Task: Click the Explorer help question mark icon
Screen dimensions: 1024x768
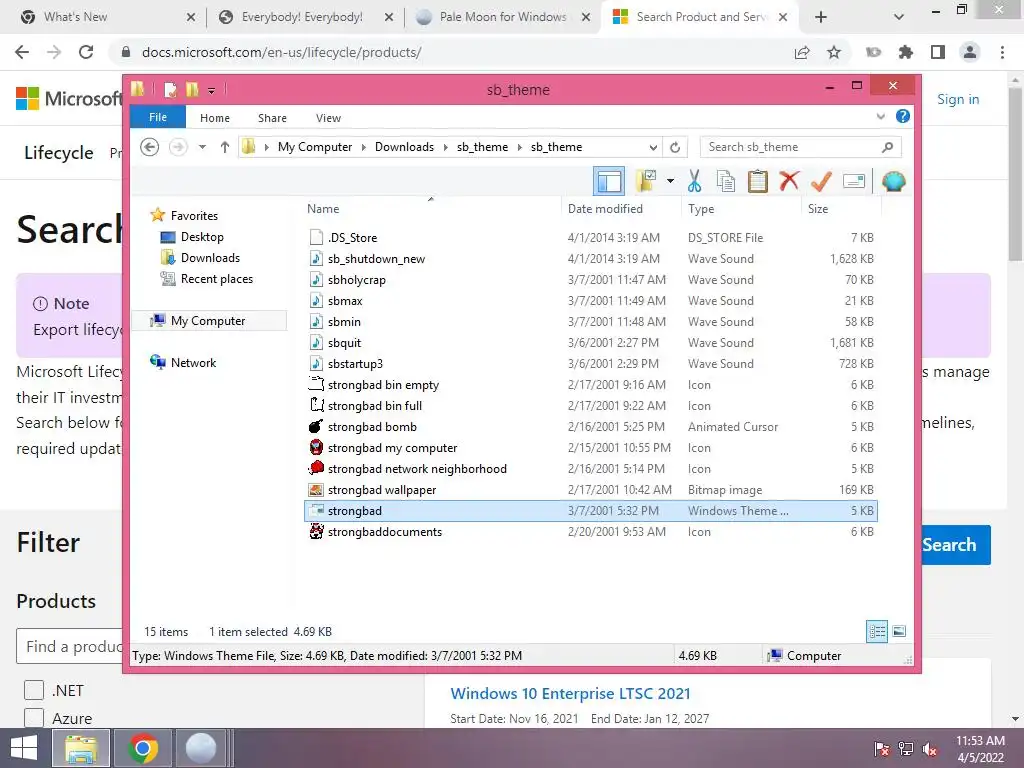Action: [x=903, y=116]
